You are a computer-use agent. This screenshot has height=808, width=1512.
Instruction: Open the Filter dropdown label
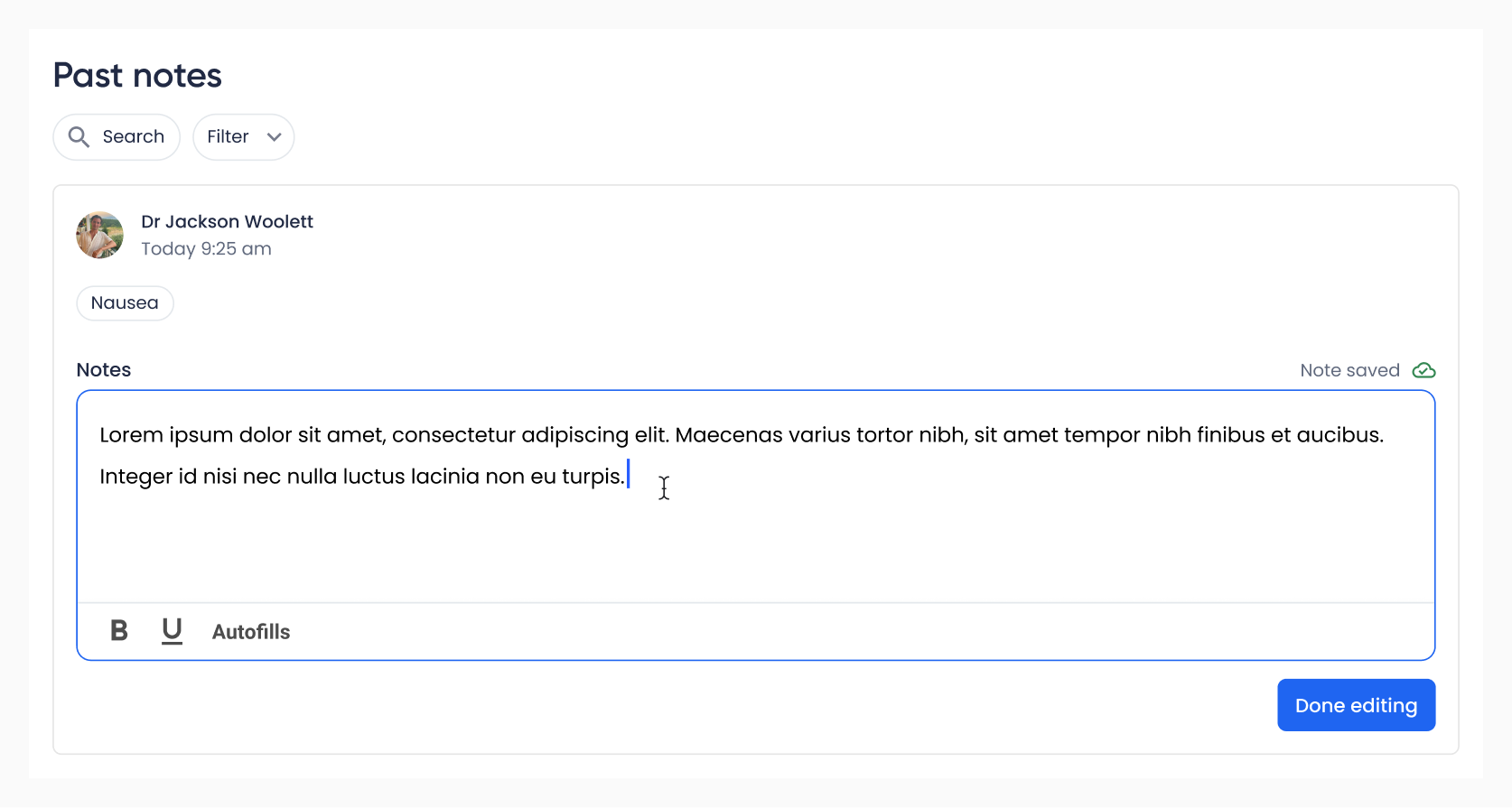[228, 137]
